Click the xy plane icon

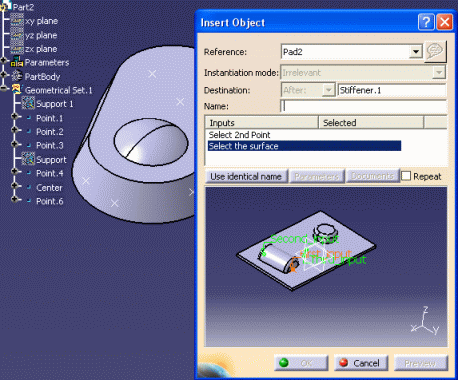click(17, 21)
